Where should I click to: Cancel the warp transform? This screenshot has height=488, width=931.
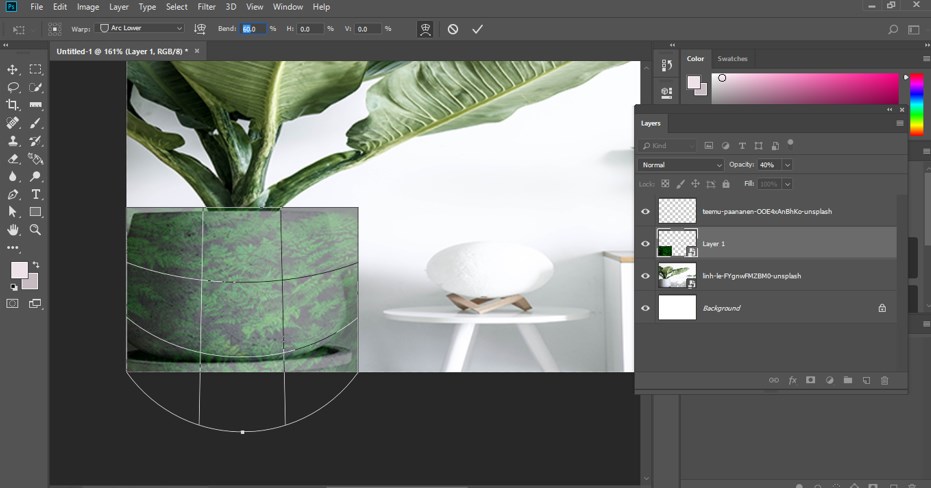click(x=453, y=29)
